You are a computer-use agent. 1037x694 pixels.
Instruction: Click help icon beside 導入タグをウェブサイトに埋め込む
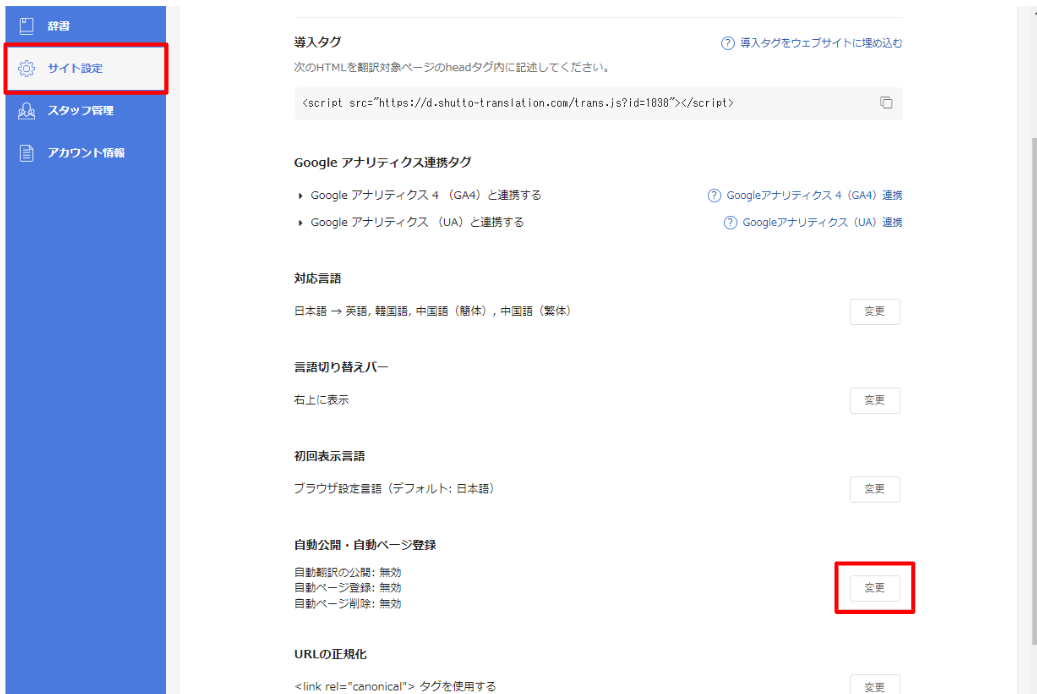[x=727, y=43]
